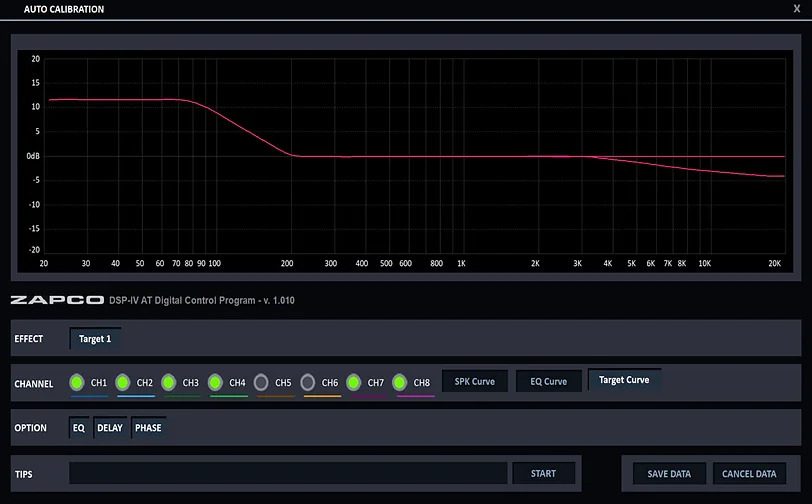The image size is (812, 504).
Task: Open the Target 1 effect selector
Action: pos(95,339)
